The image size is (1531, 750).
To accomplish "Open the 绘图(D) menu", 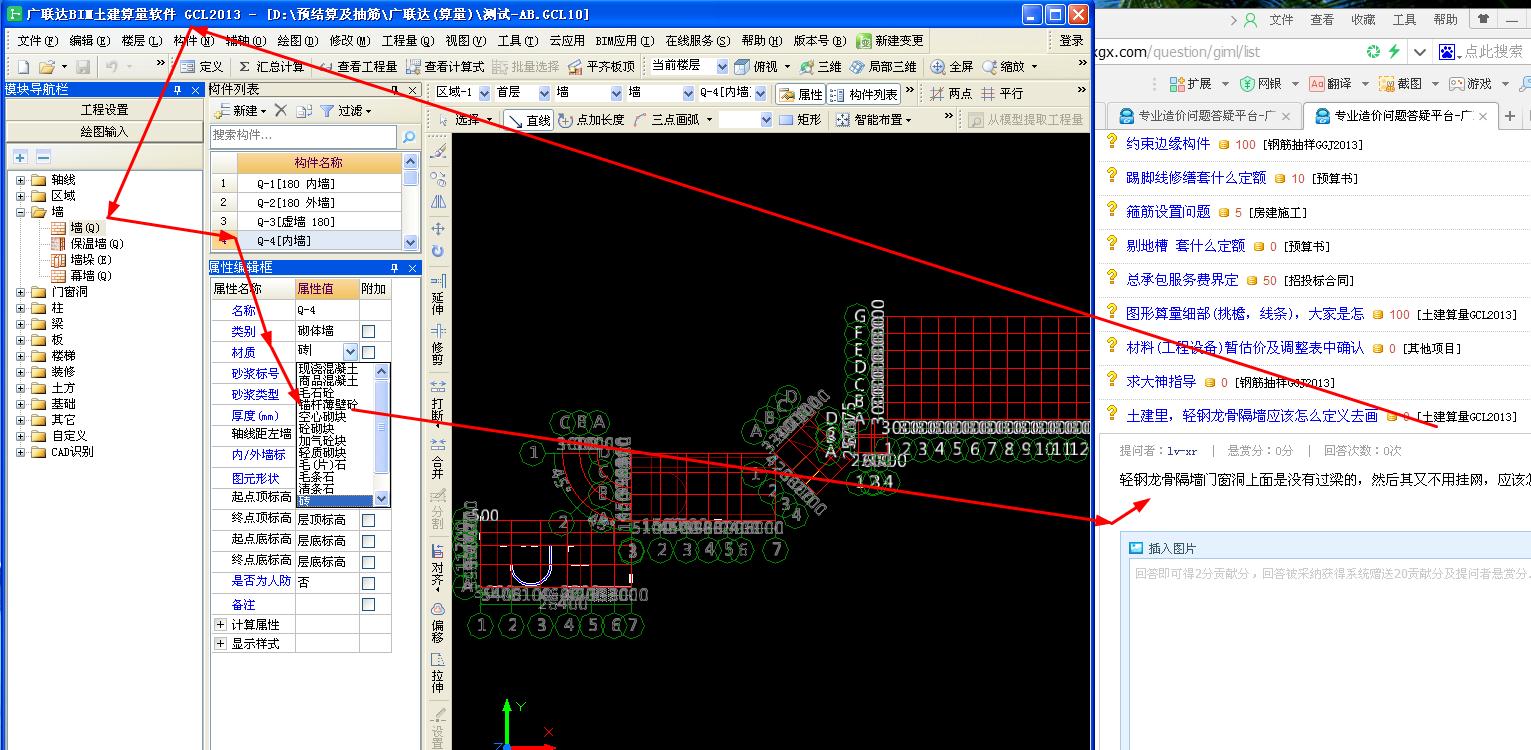I will (x=297, y=41).
